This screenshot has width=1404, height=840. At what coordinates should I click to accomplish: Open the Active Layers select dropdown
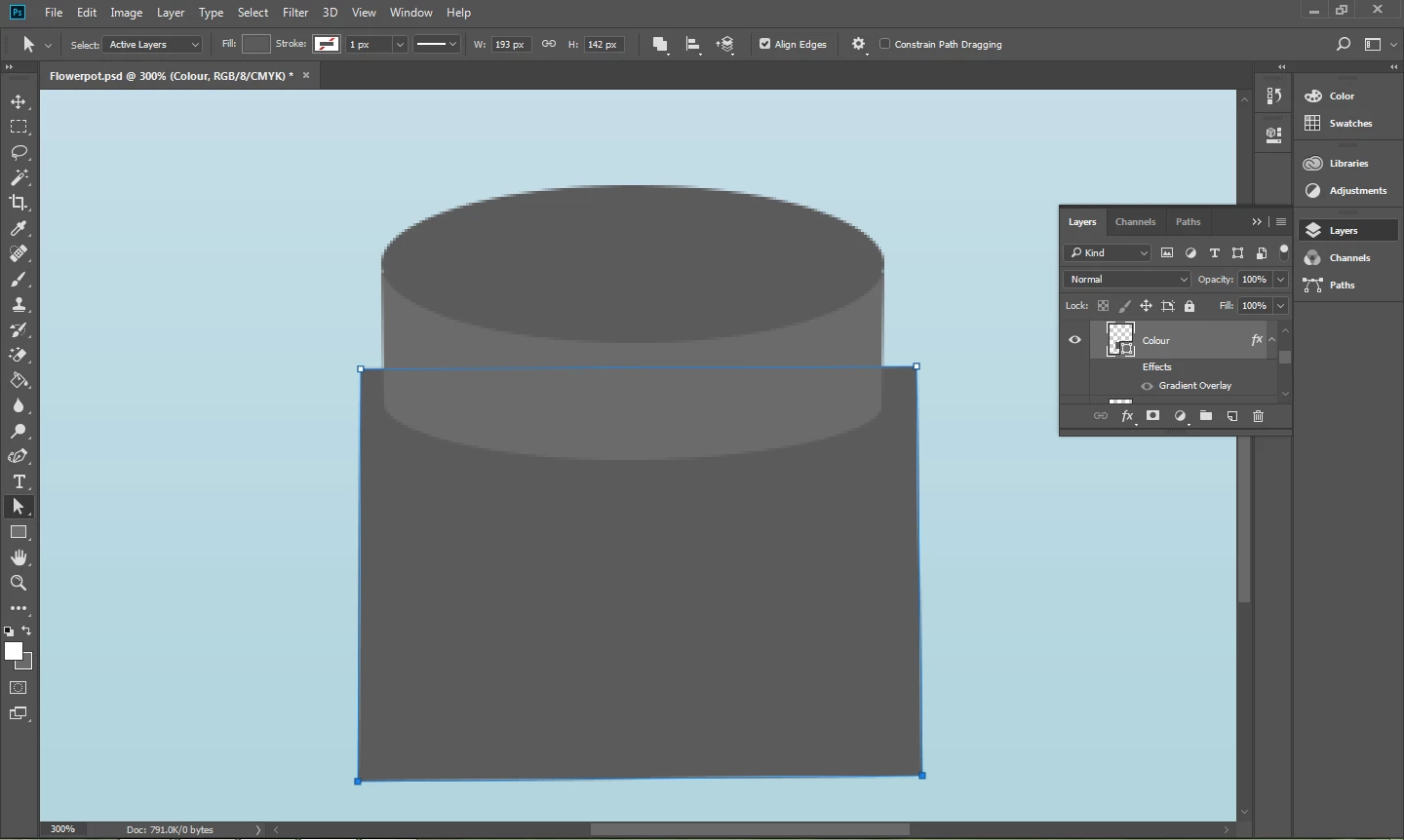point(153,45)
